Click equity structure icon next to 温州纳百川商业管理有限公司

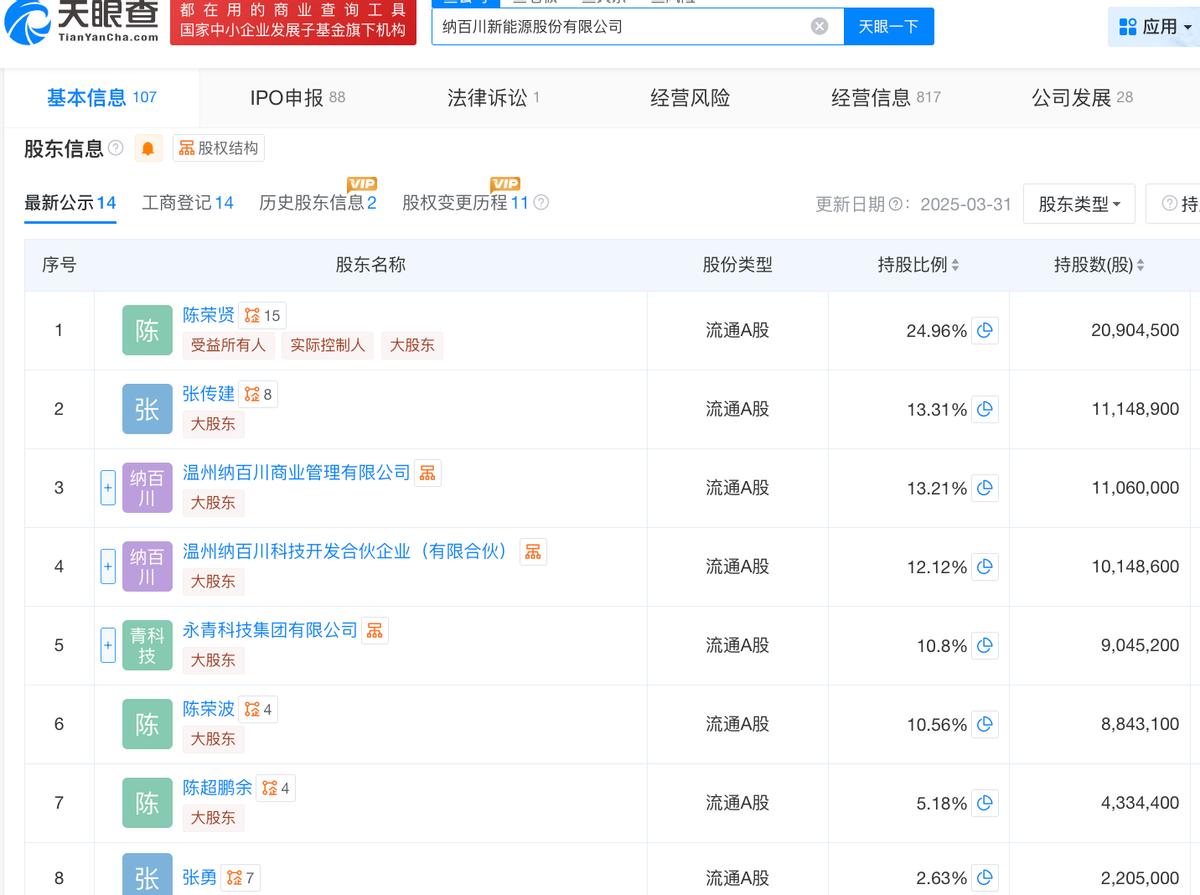pos(427,473)
